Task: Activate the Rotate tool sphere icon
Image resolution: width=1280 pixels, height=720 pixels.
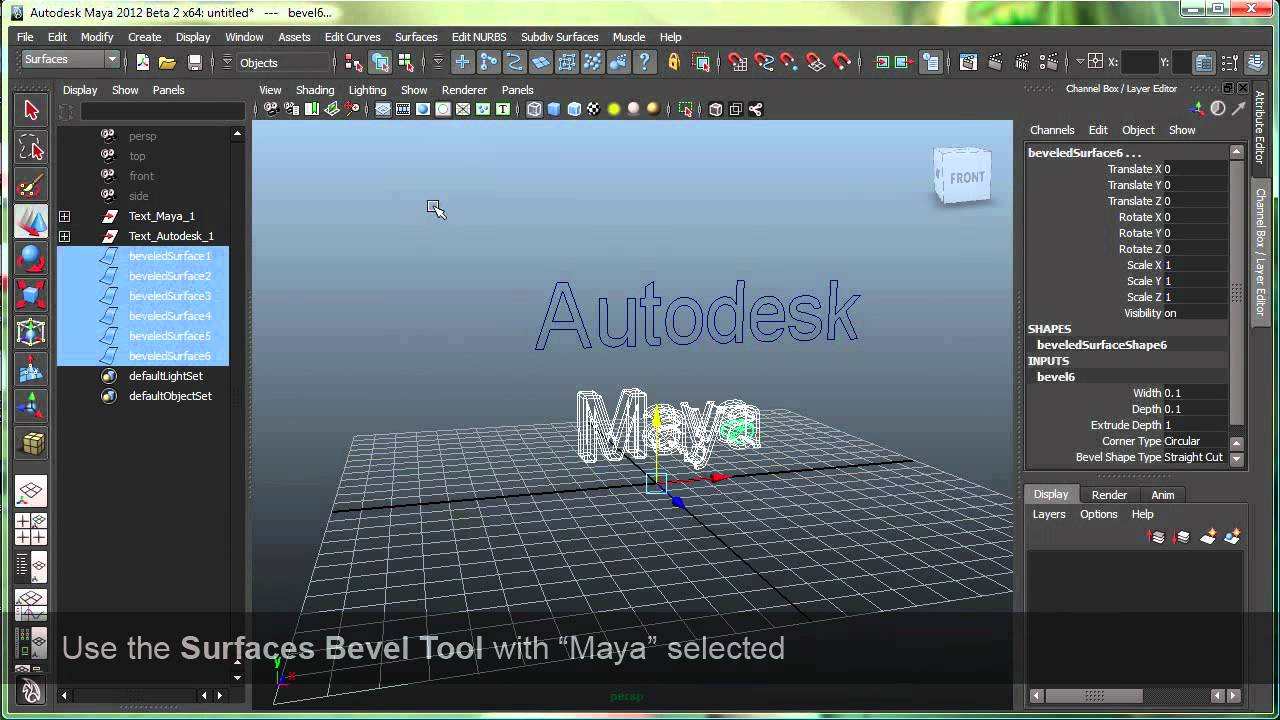Action: pyautogui.click(x=31, y=258)
